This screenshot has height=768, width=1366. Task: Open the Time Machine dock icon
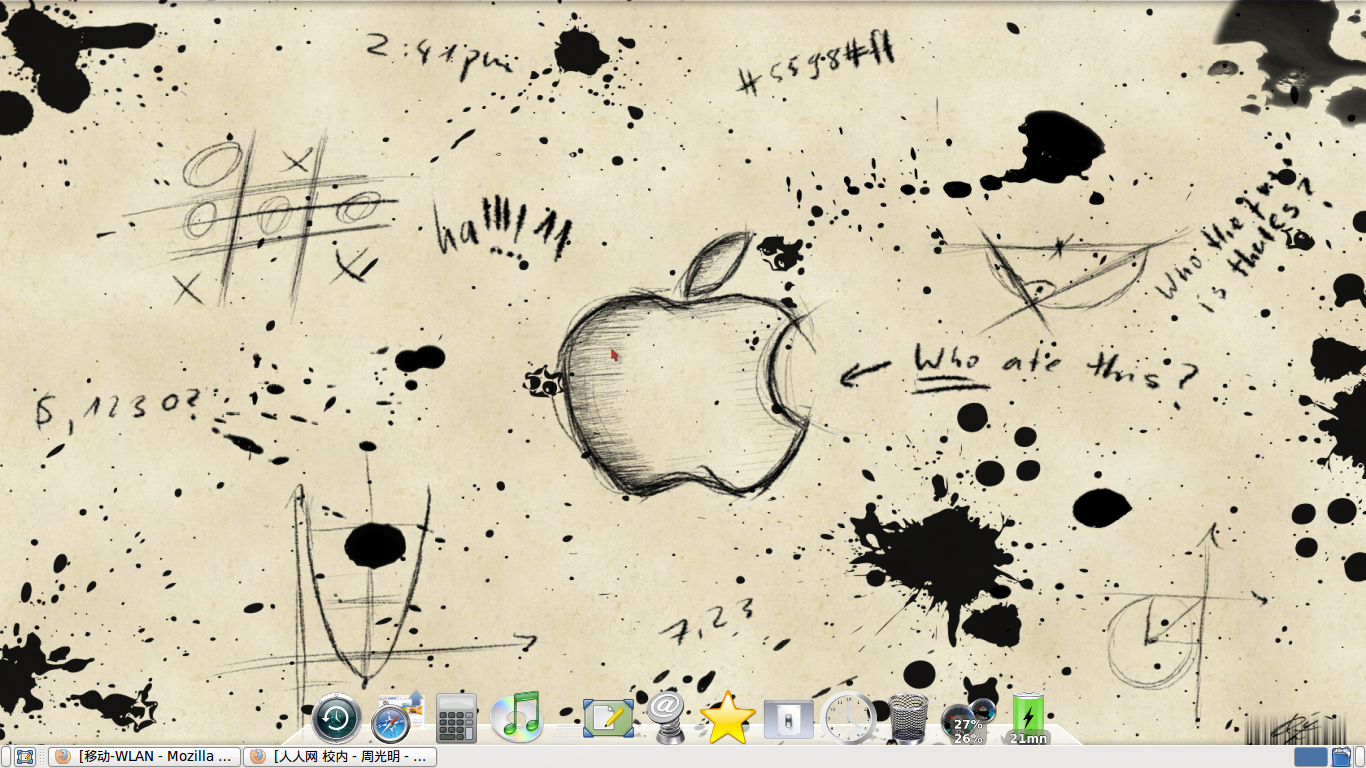coord(336,718)
